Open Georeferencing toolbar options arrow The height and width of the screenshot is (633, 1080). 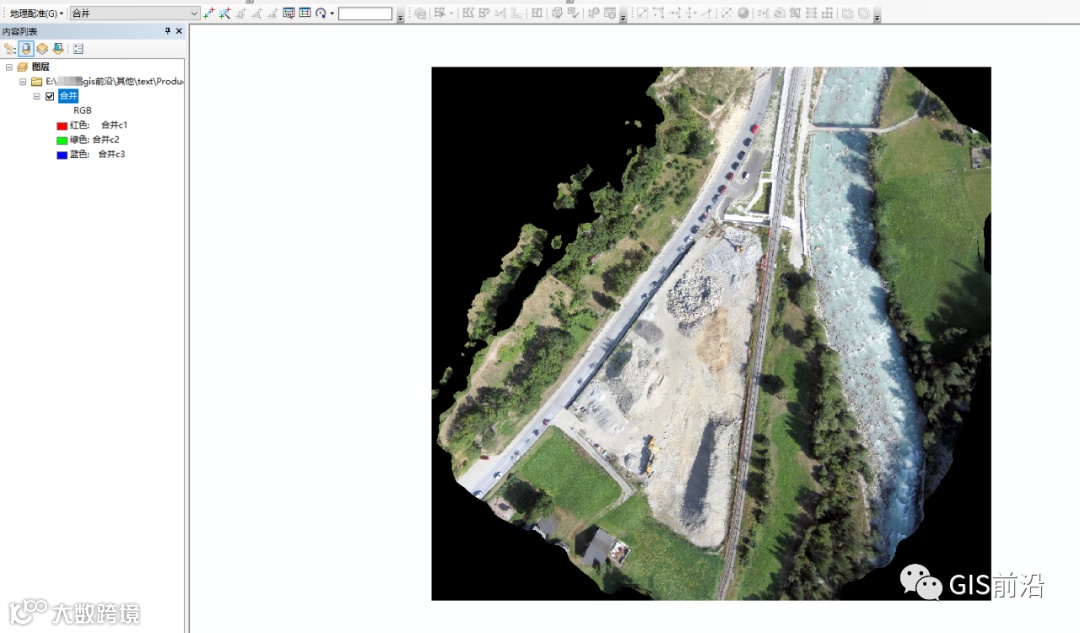point(400,17)
